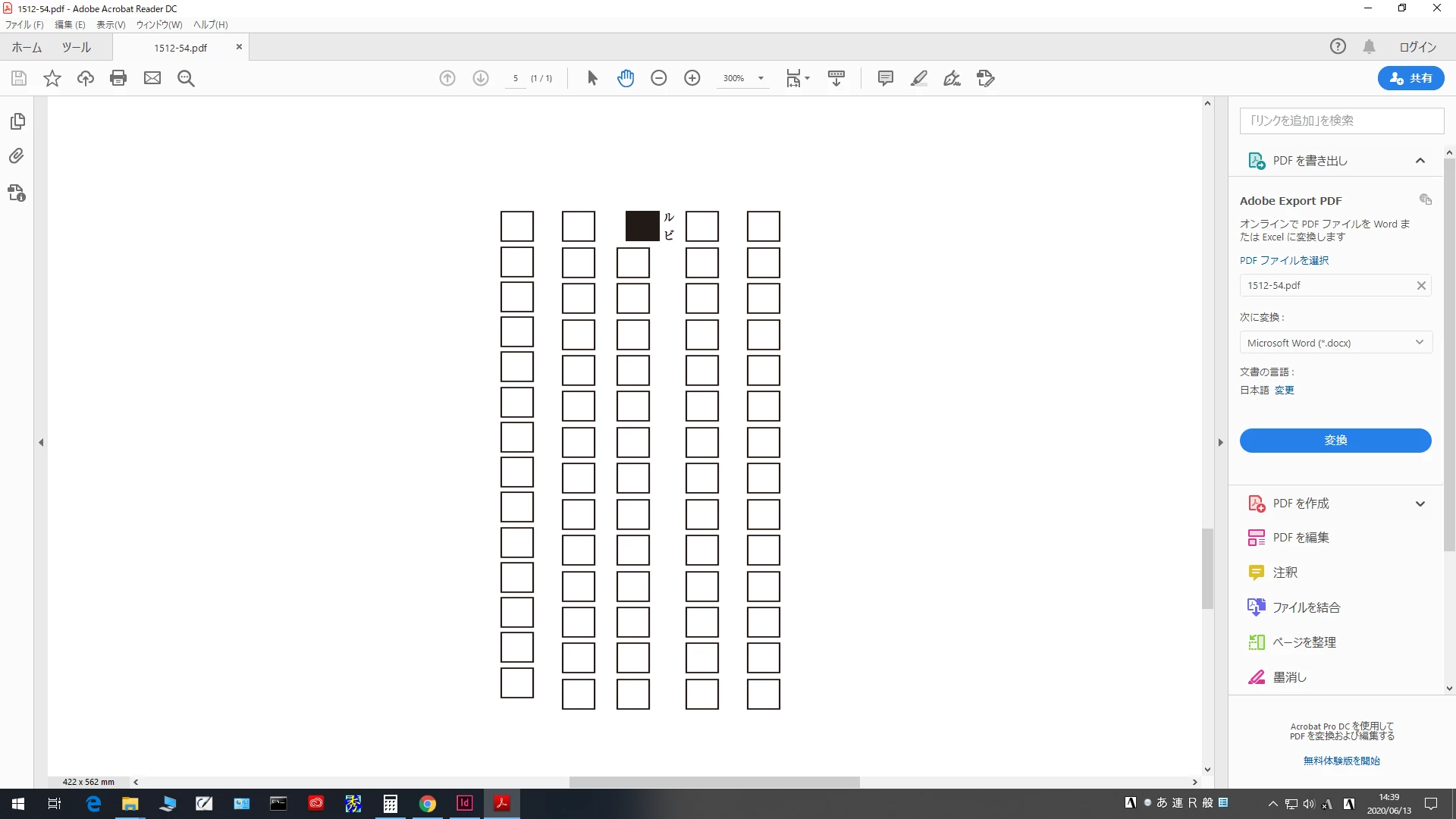Screen dimensions: 1456x819
Task: Open the 表示(V) menu
Action: pyautogui.click(x=111, y=25)
